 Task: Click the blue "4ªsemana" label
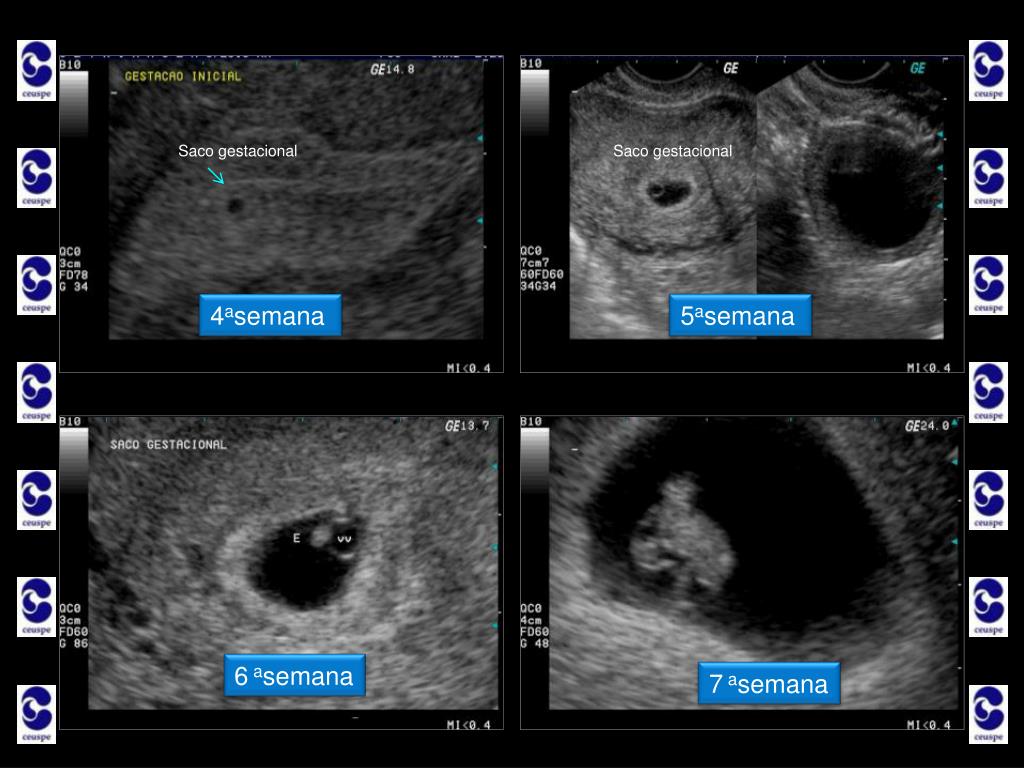tap(270, 315)
